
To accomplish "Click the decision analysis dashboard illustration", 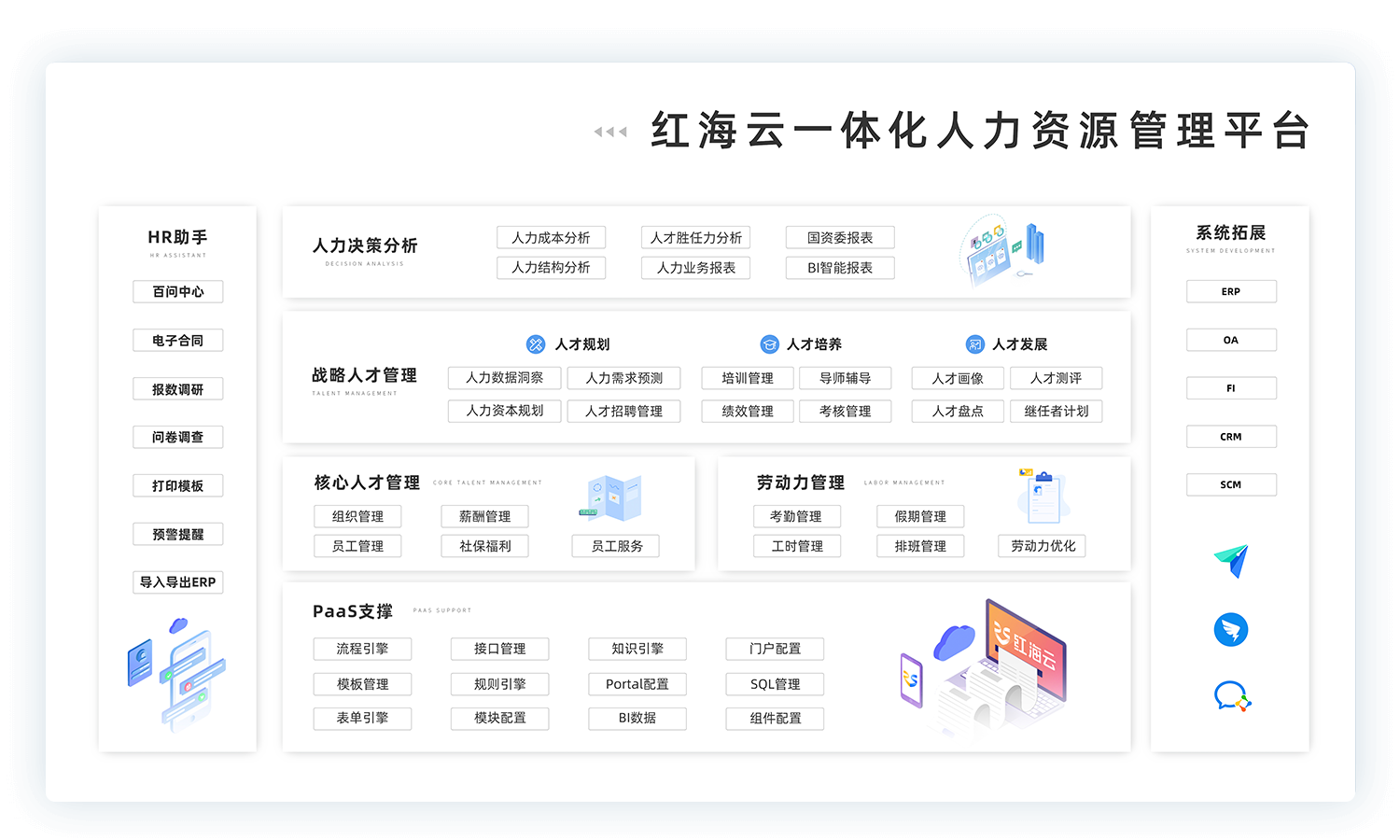I will pos(1002,249).
